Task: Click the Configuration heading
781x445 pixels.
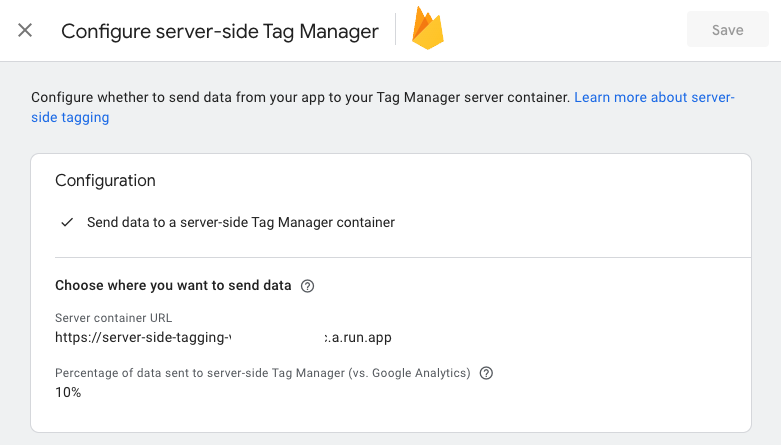Action: click(105, 180)
